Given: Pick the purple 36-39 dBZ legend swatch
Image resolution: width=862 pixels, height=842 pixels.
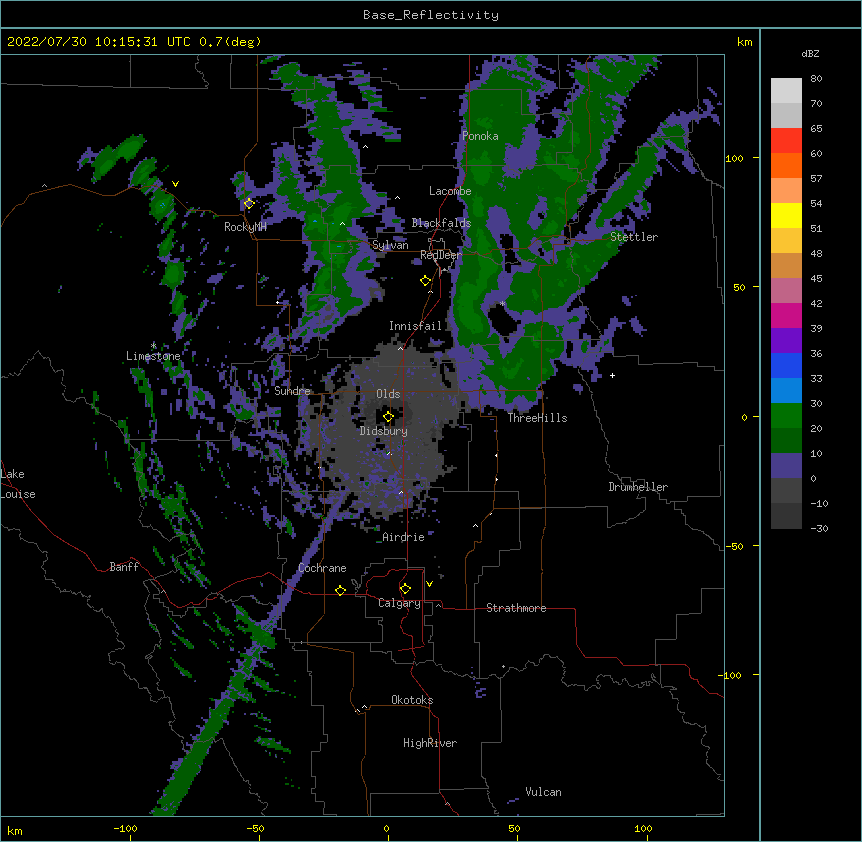Looking at the screenshot, I should (x=786, y=341).
